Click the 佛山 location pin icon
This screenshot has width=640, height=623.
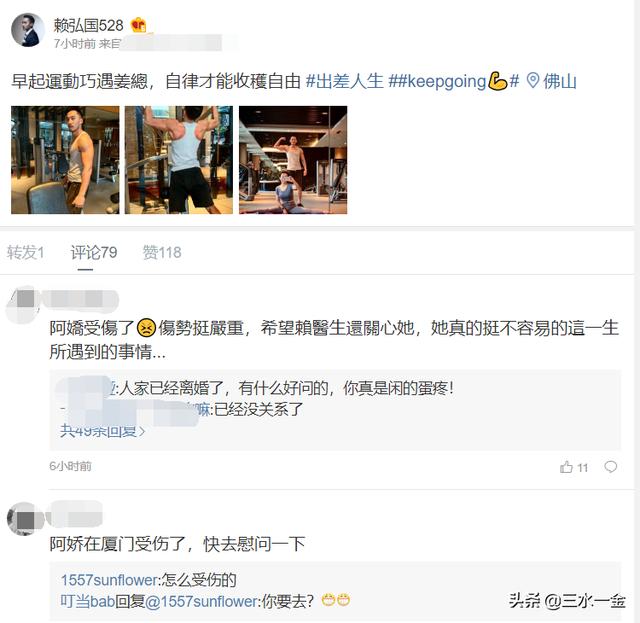(x=533, y=80)
